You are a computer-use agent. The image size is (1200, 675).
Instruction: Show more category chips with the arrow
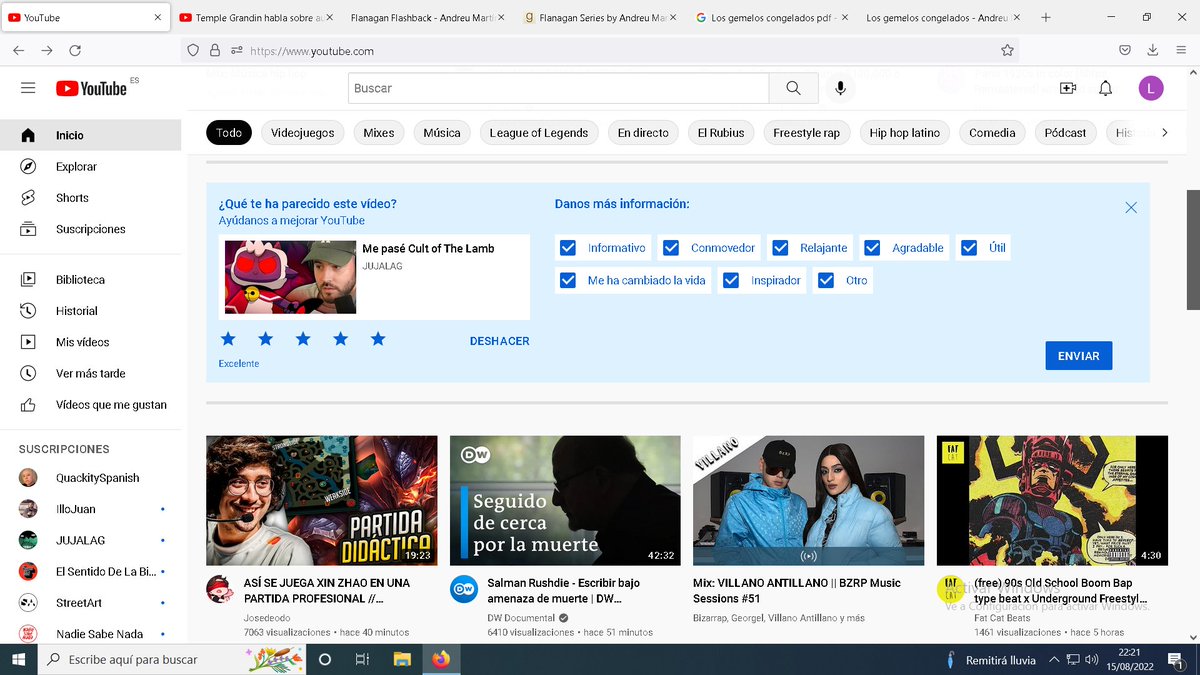[1164, 132]
